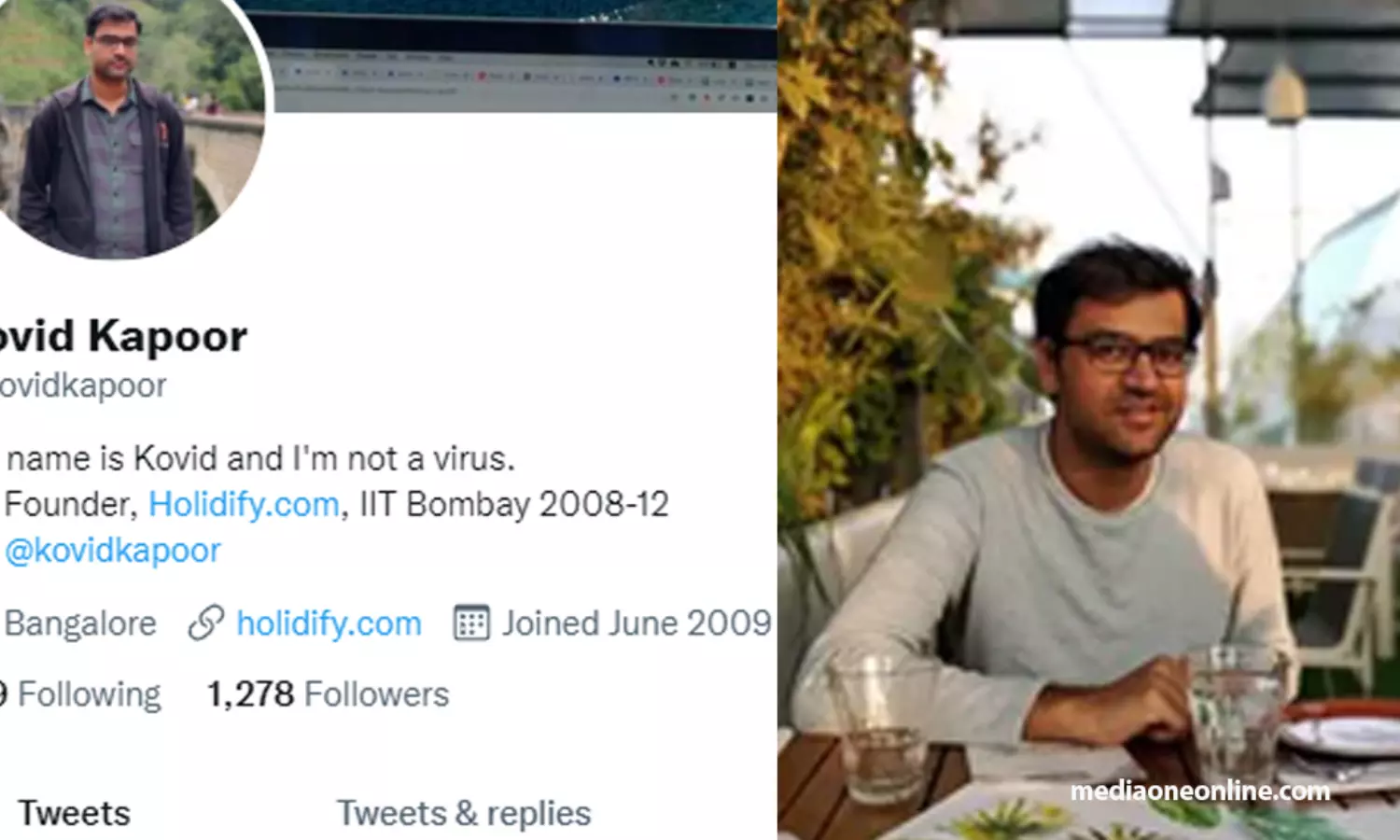
Task: View the 1,278 Followers list
Action: 328,694
